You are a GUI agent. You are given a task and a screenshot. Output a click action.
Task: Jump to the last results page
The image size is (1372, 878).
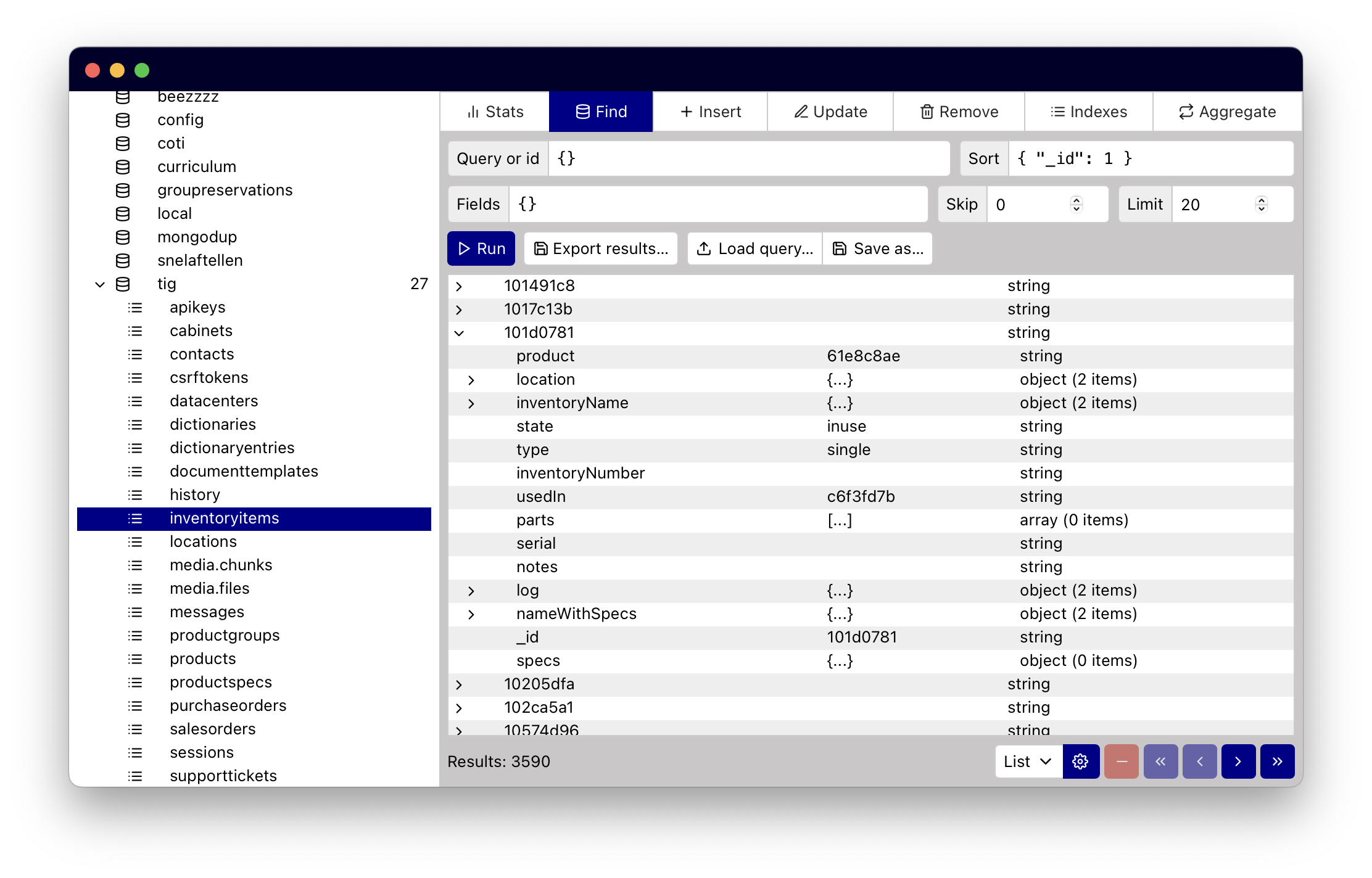(x=1277, y=761)
